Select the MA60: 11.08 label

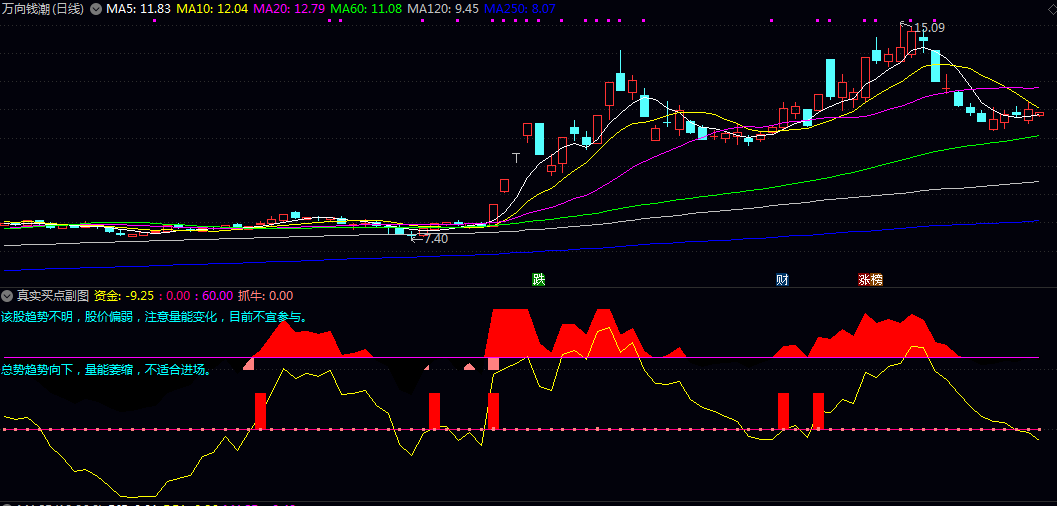pos(367,9)
